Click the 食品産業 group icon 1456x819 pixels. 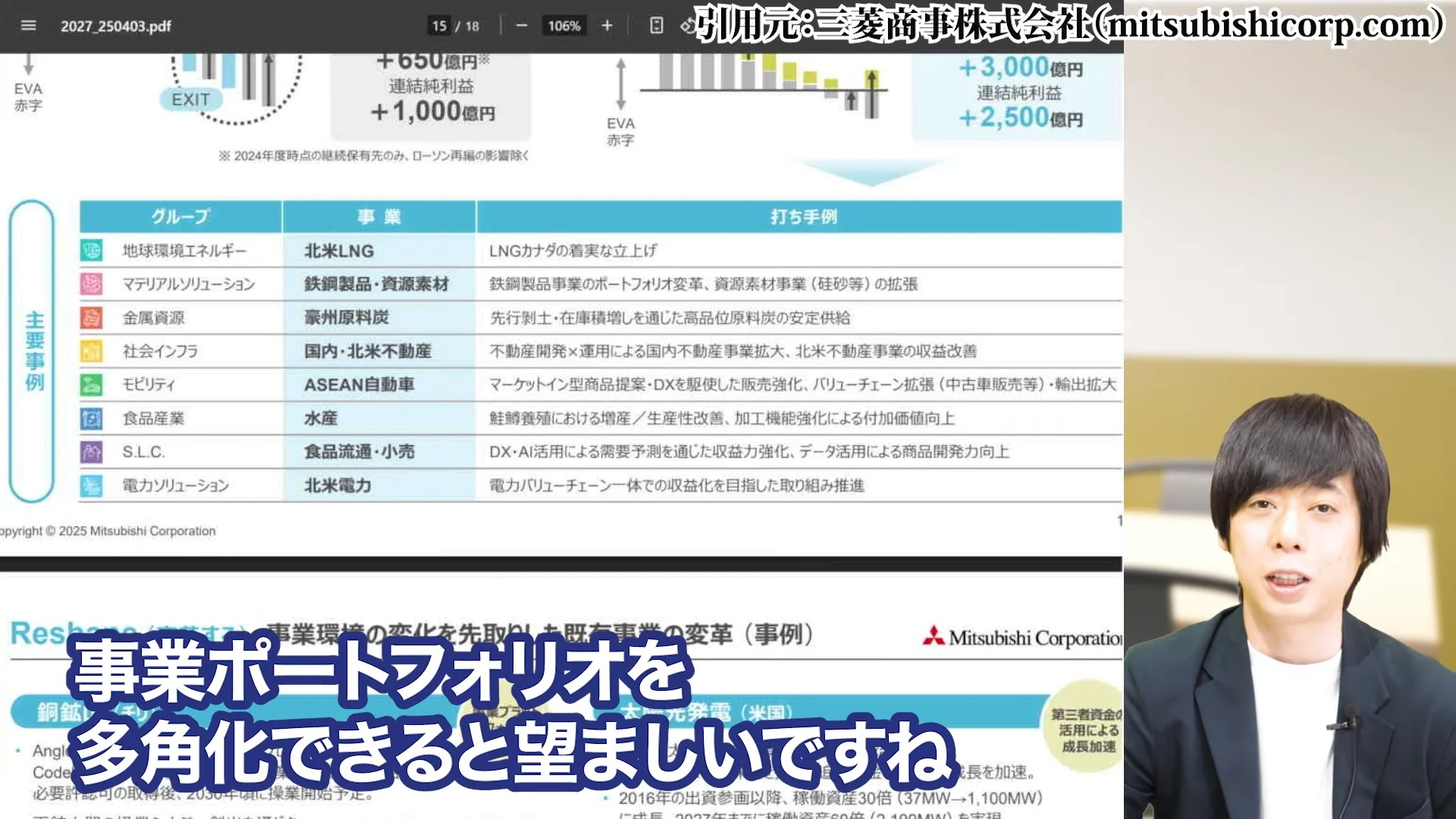point(91,418)
